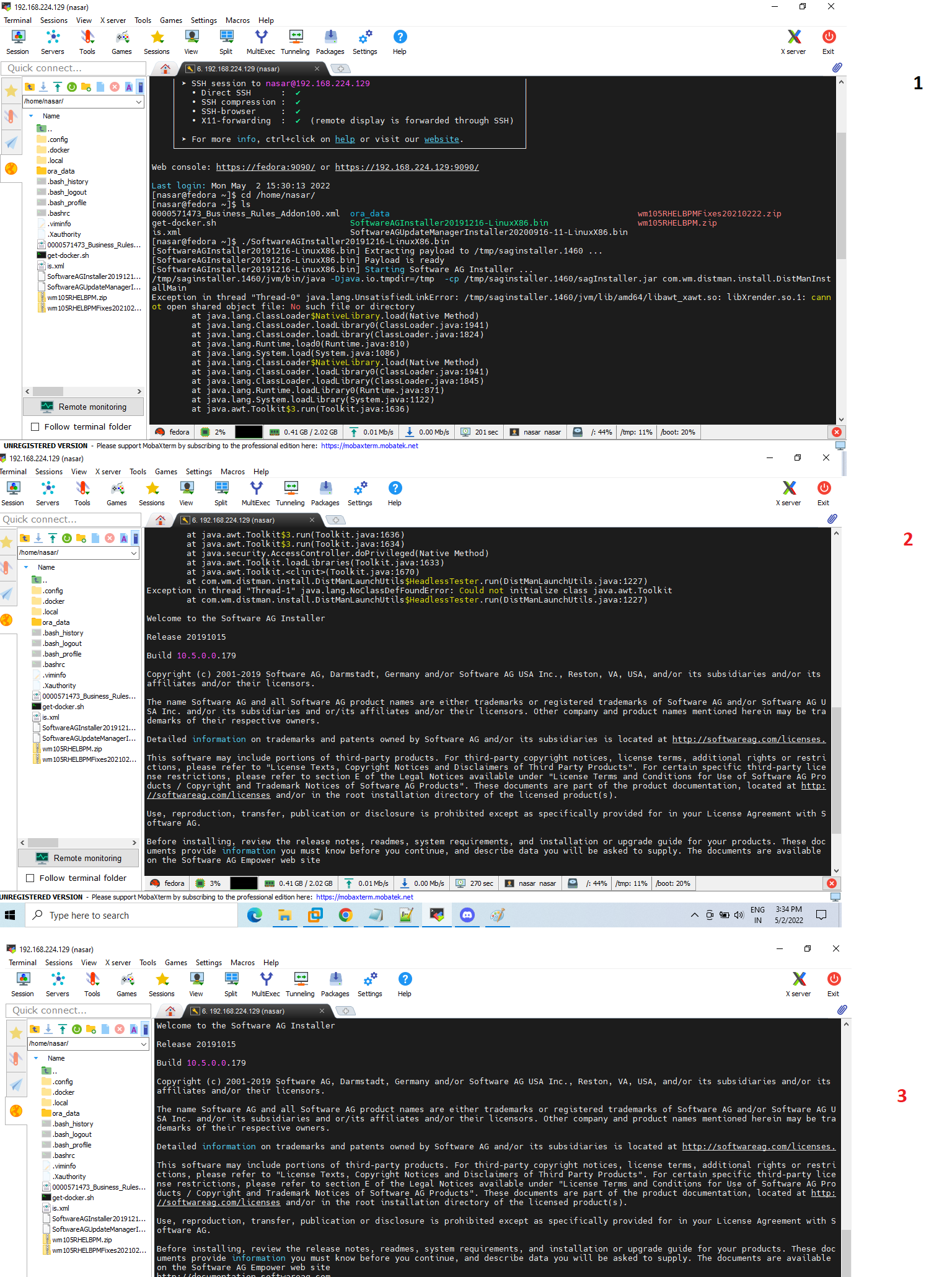The height and width of the screenshot is (1277, 952).
Task: Click the View icon in the middle window toolbar
Action: point(187,493)
